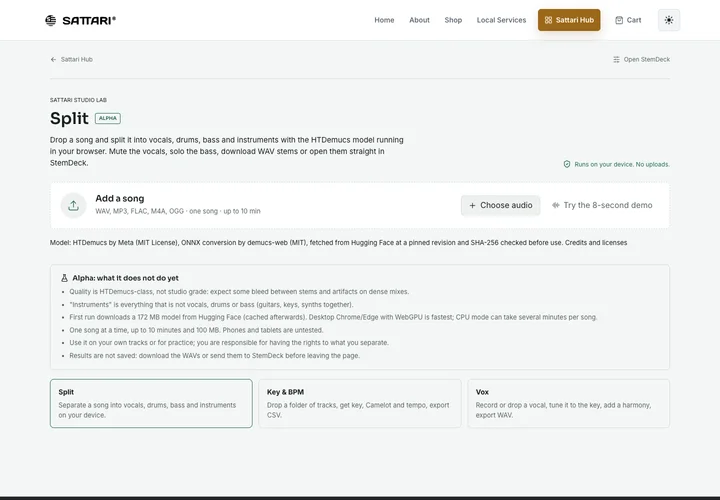Click "Runs on your device. No uploads." text

pyautogui.click(x=622, y=164)
